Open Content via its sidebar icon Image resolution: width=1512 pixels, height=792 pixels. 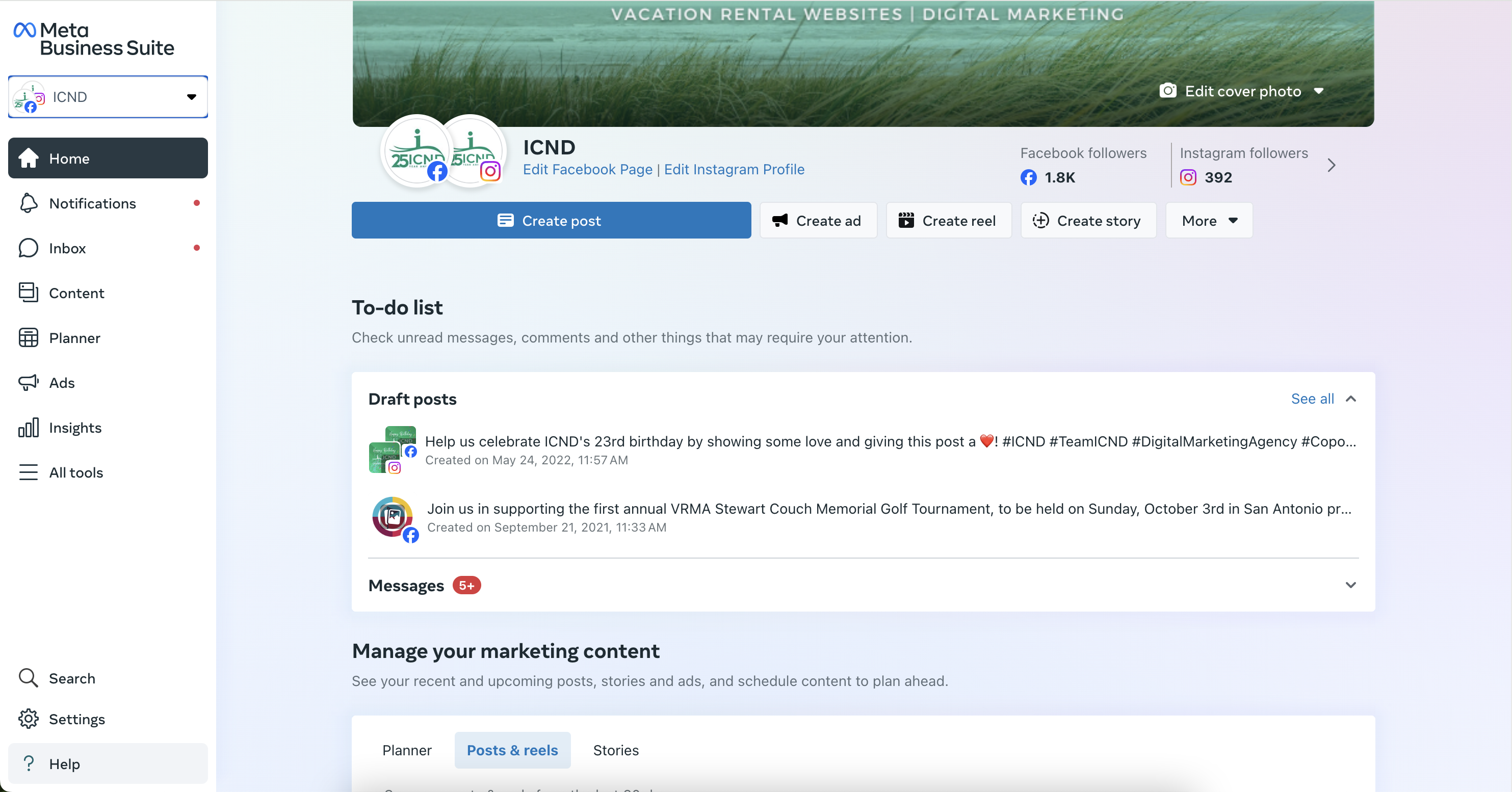point(28,293)
